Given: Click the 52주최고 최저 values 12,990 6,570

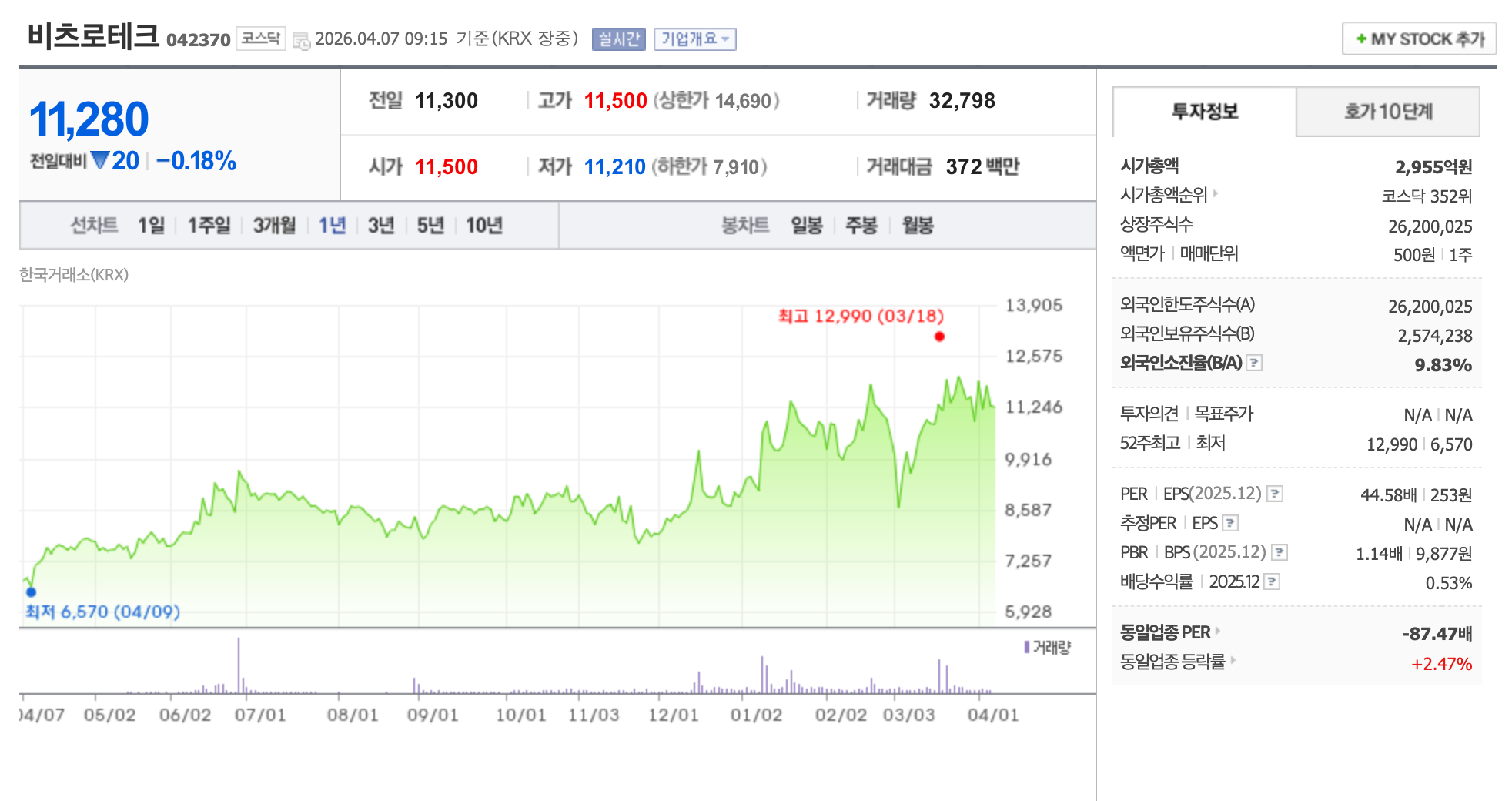Looking at the screenshot, I should click(1419, 444).
